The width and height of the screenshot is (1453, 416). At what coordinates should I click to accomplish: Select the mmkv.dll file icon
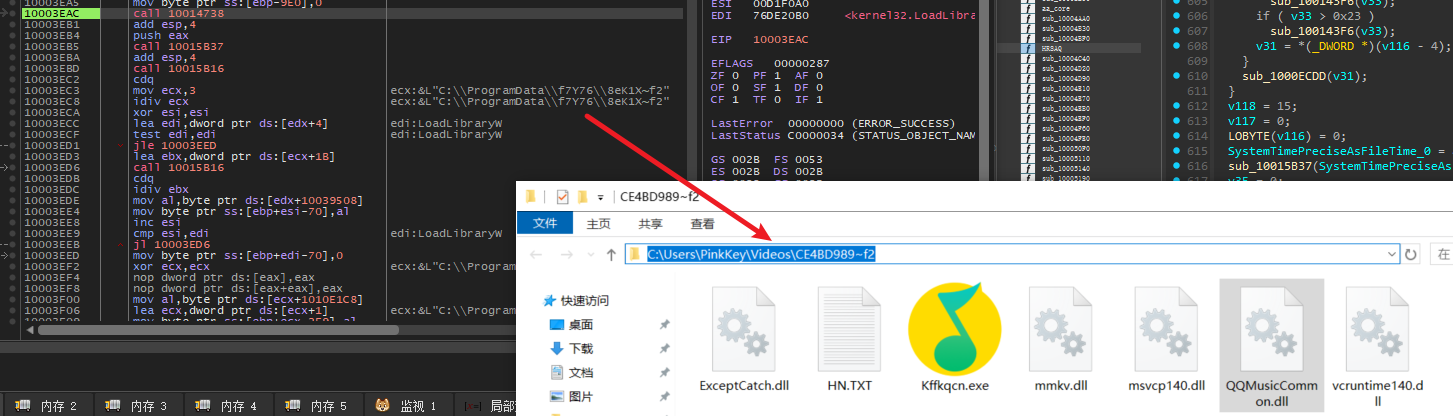(x=1060, y=328)
